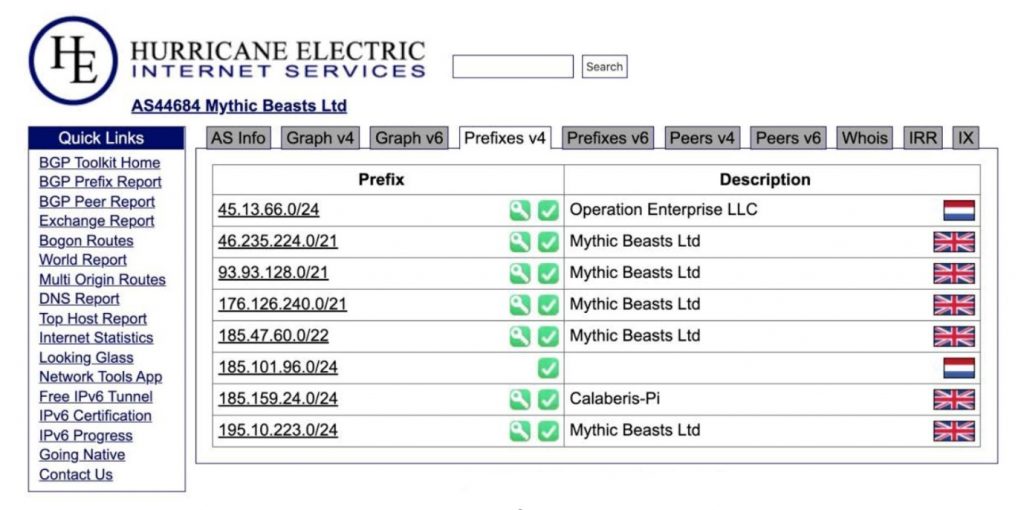Open prefix 93.93.128.0/21 link

tap(273, 273)
